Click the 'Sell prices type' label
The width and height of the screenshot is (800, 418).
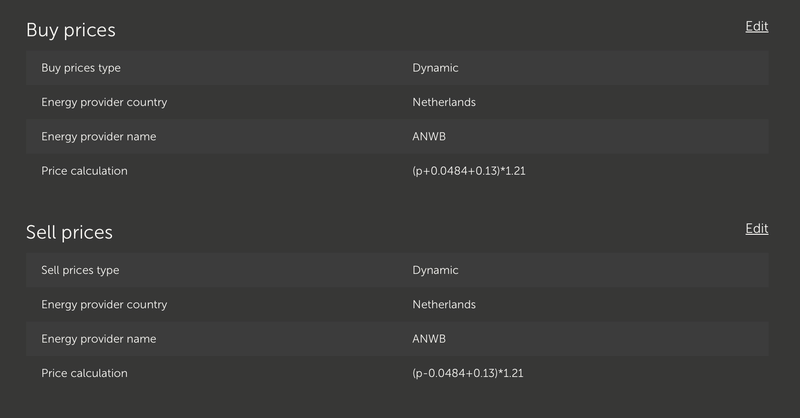point(80,270)
